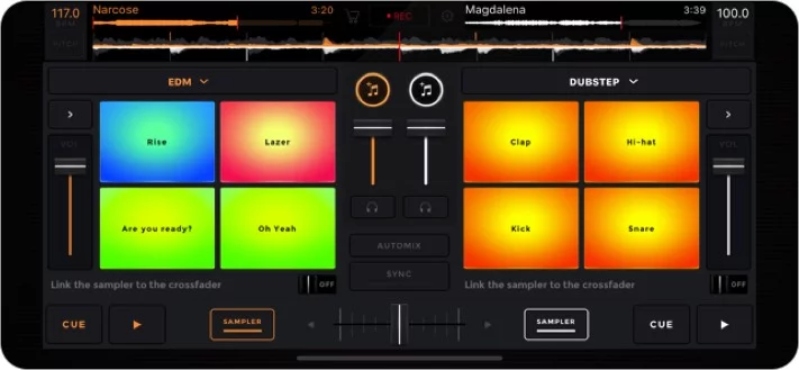Toggle left deck headphone pre-listen
The width and height of the screenshot is (799, 370).
[372, 207]
